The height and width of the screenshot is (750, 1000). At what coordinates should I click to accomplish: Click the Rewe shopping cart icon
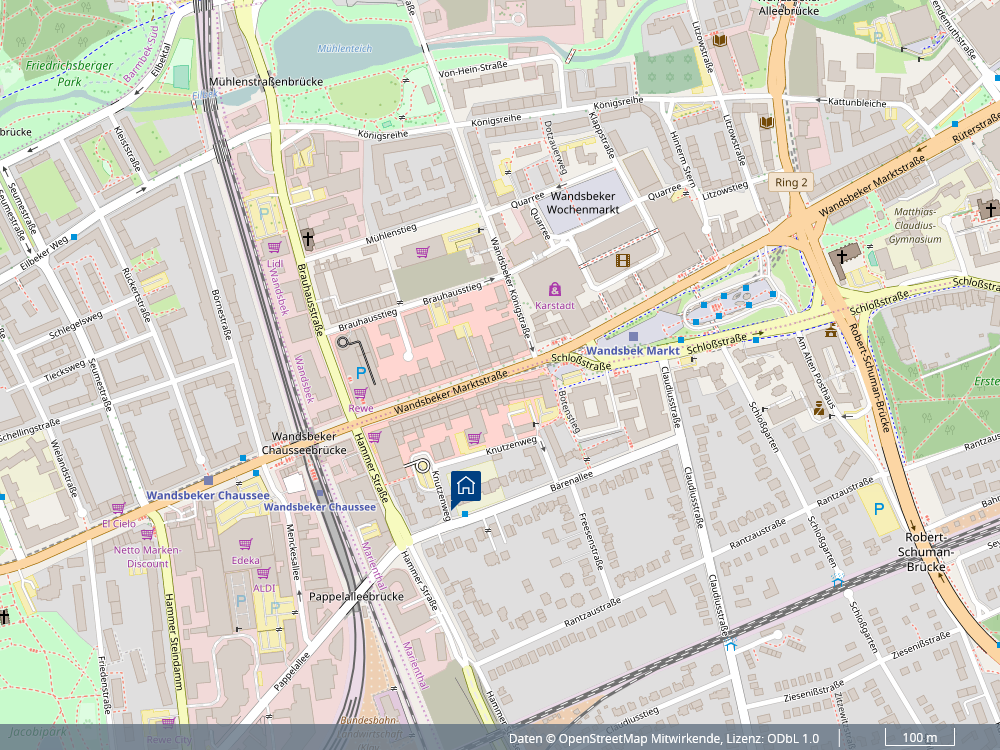360,393
